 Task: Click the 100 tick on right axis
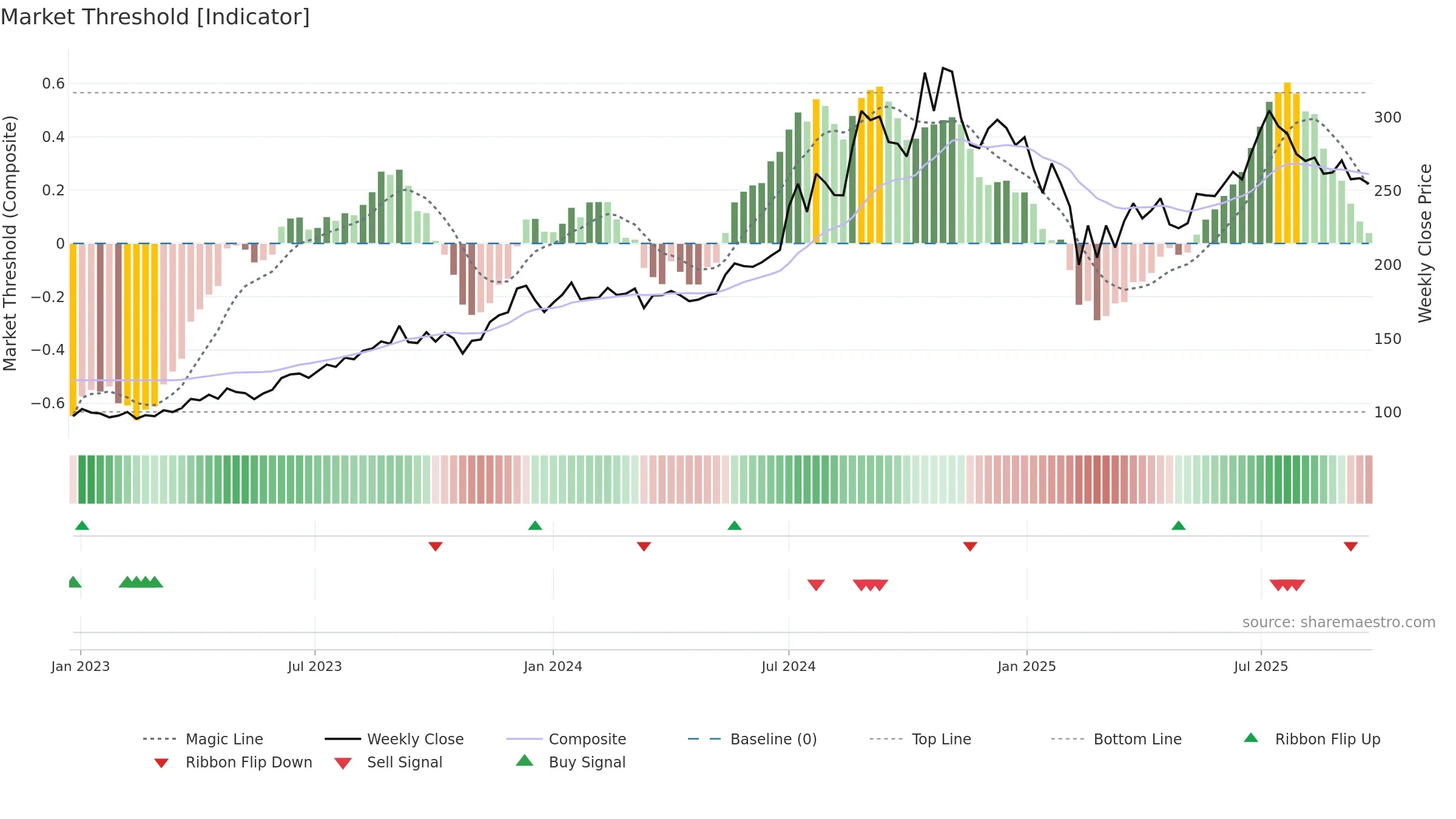coord(1387,413)
